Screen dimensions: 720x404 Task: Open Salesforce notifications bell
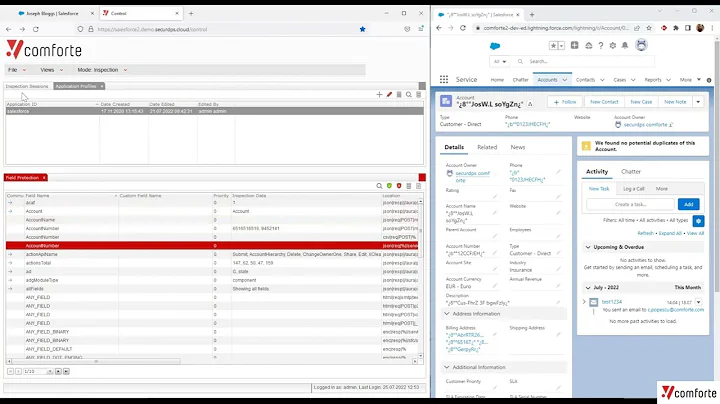(625, 45)
